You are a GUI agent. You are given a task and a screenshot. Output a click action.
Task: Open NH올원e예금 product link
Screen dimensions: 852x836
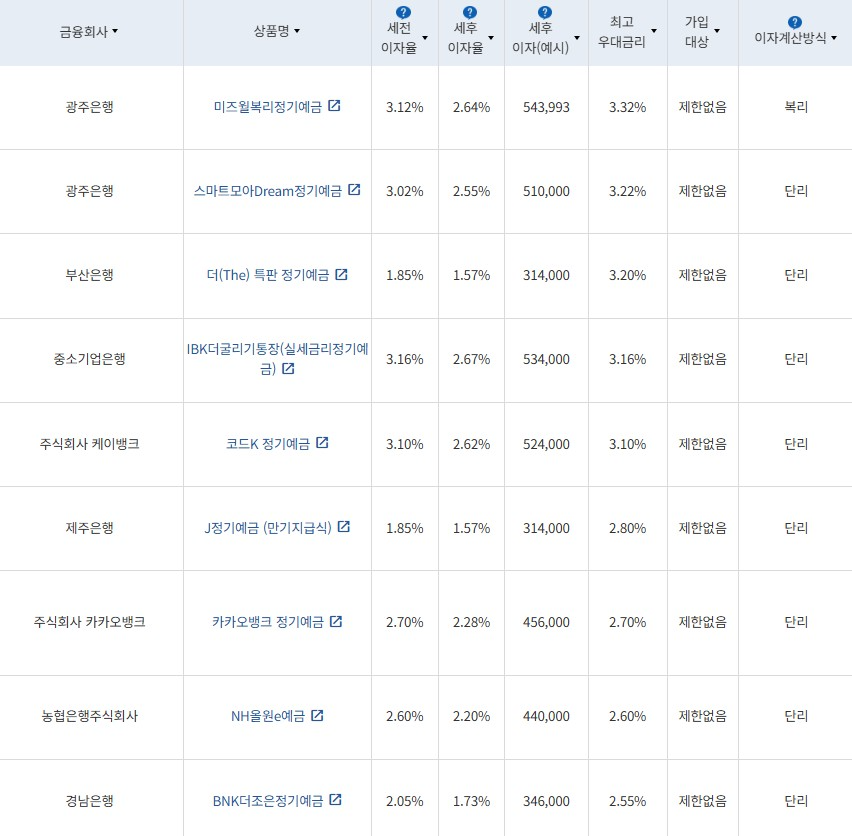coord(268,716)
